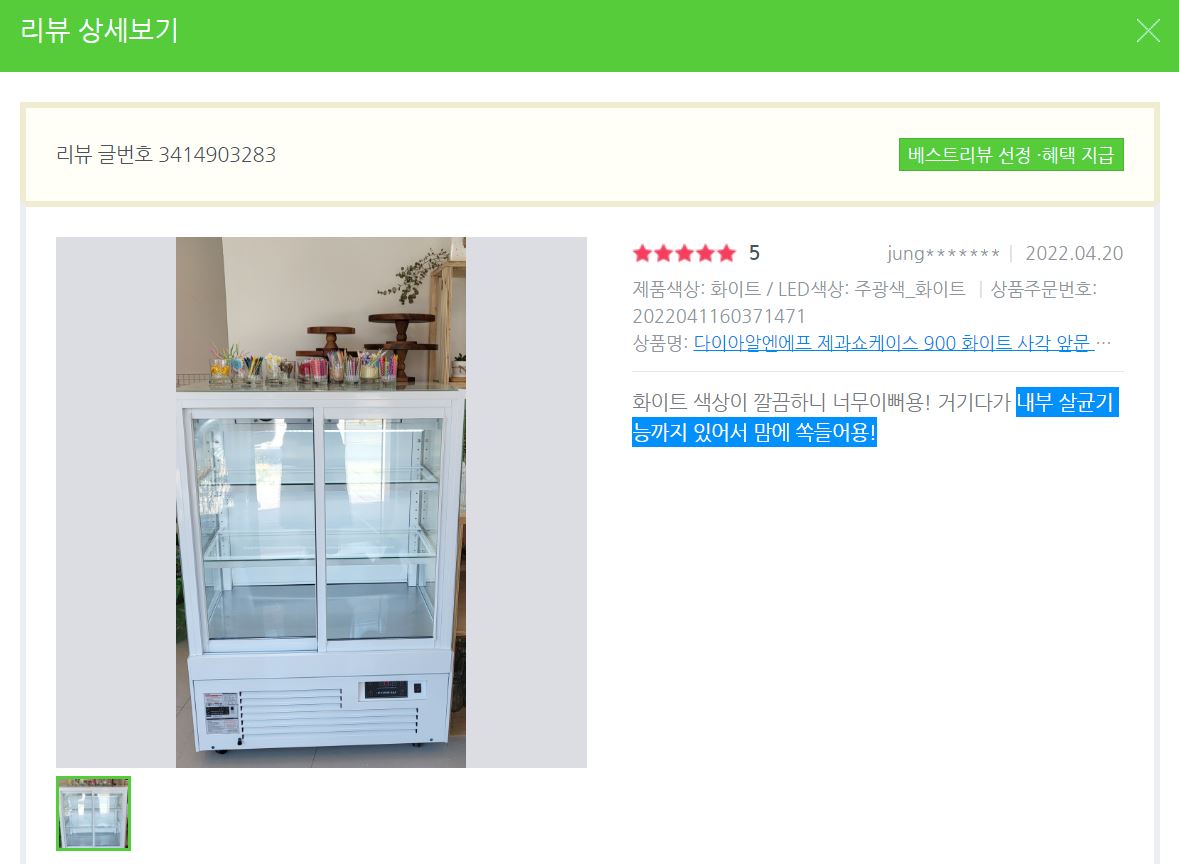Image resolution: width=1179 pixels, height=864 pixels.
Task: Open the 다이아알엔에프 제과쇼케이스 900 product link
Action: click(892, 343)
